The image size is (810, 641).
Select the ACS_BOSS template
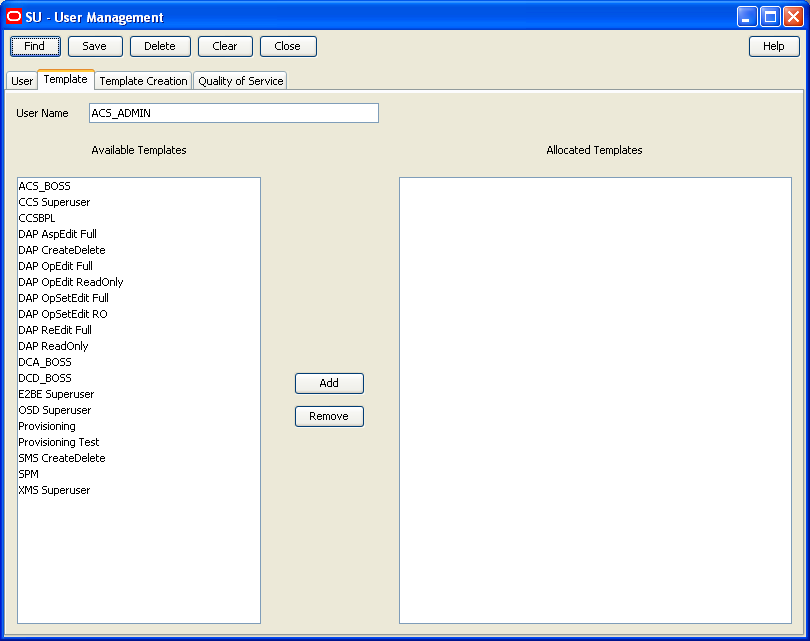tap(44, 186)
